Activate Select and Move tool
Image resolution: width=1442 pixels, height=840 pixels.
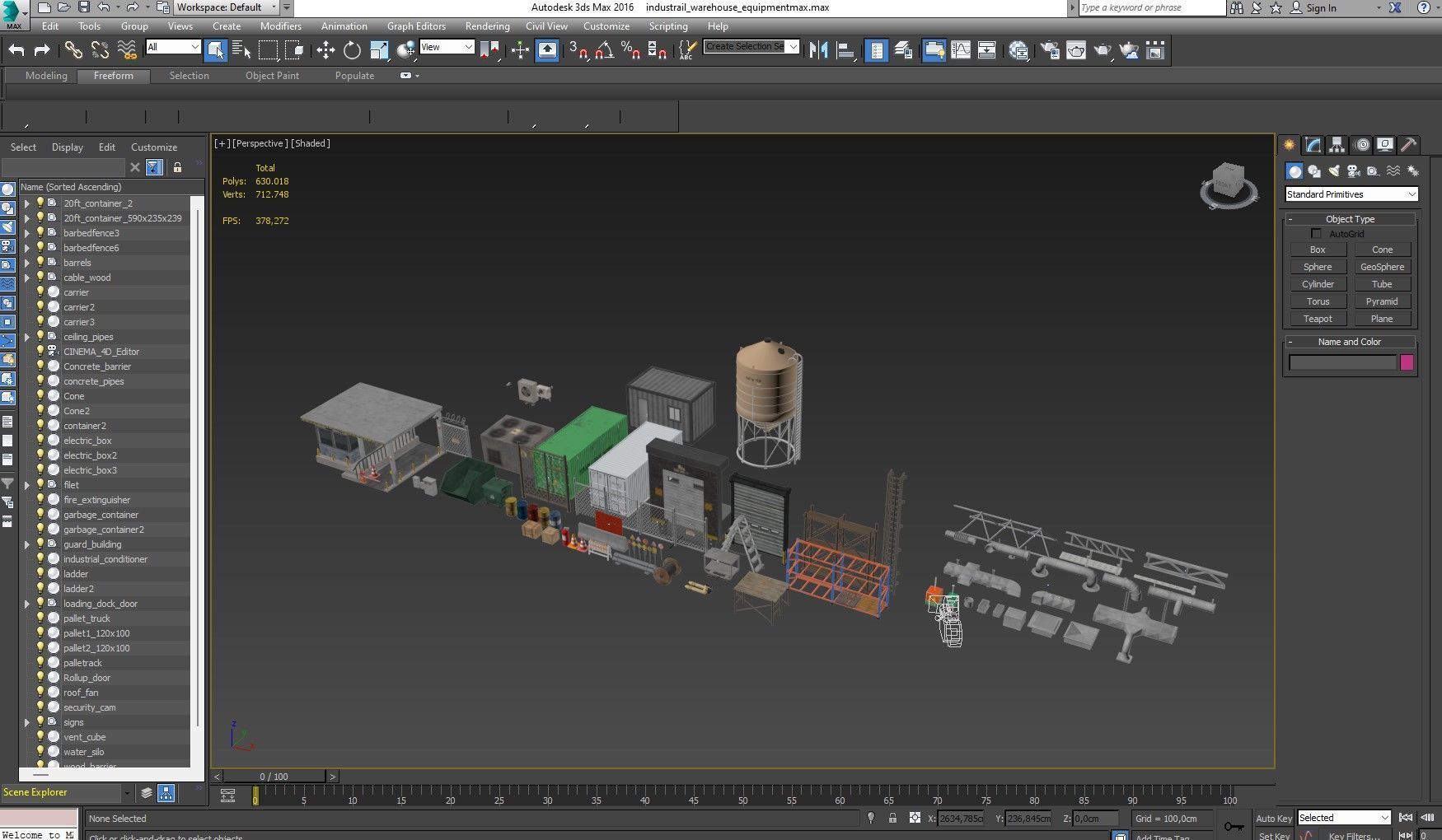coord(325,50)
